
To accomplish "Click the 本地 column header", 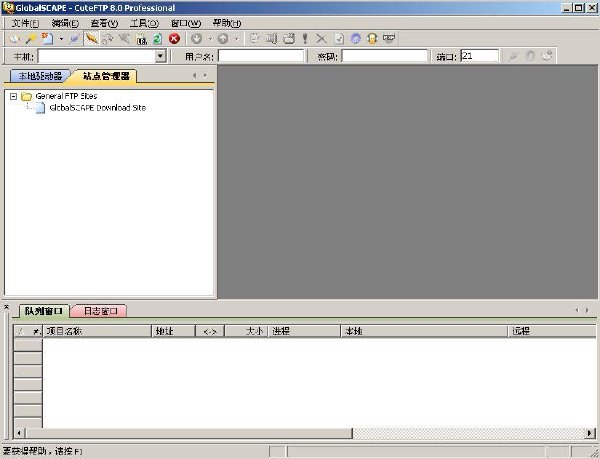I will [x=424, y=331].
